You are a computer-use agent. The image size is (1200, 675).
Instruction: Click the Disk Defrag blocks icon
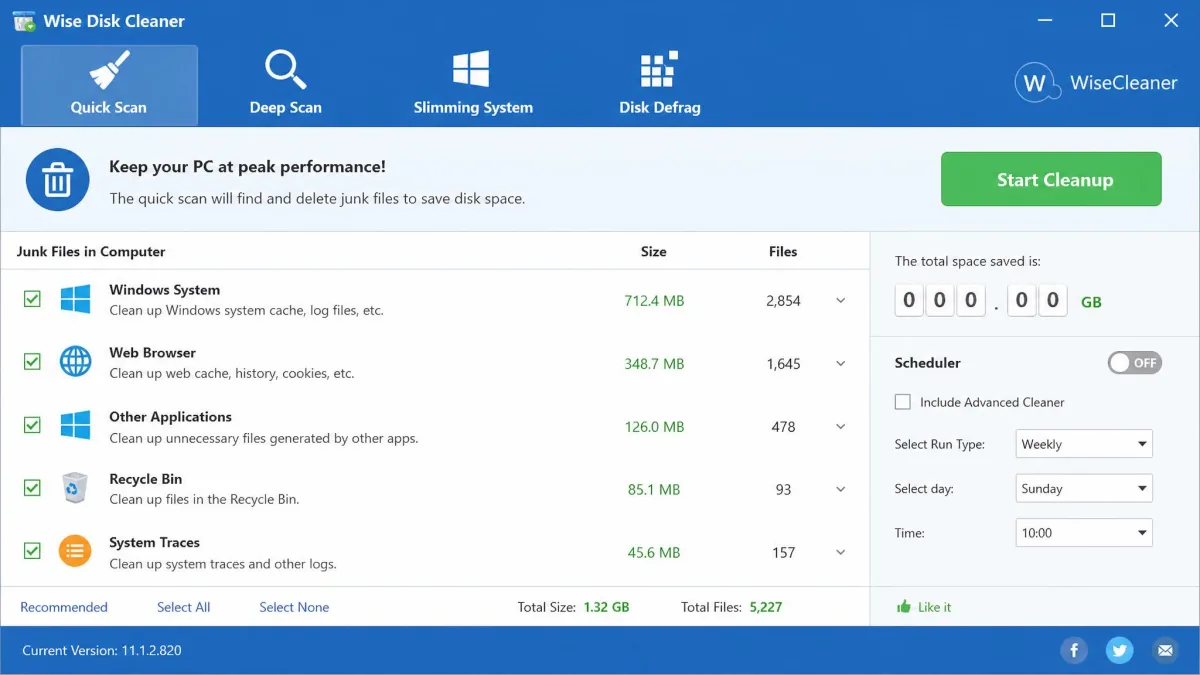click(x=659, y=70)
